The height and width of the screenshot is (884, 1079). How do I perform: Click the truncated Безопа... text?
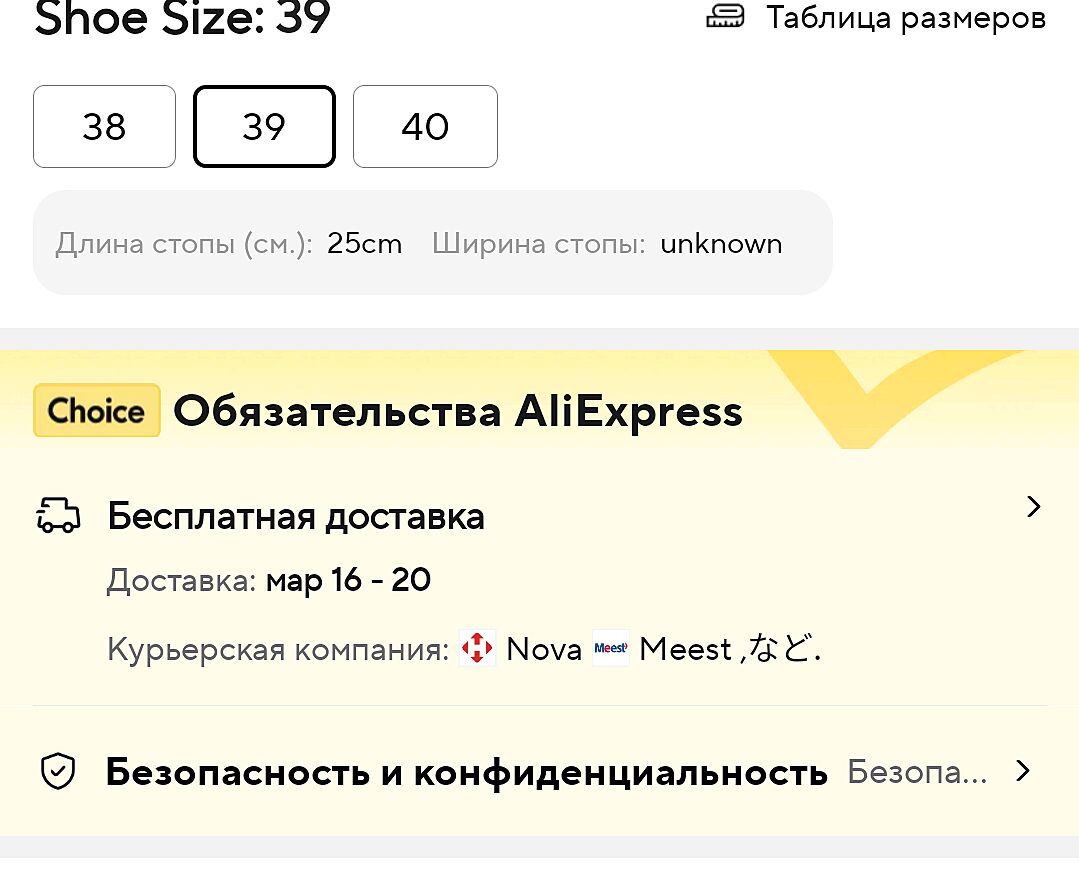[916, 772]
